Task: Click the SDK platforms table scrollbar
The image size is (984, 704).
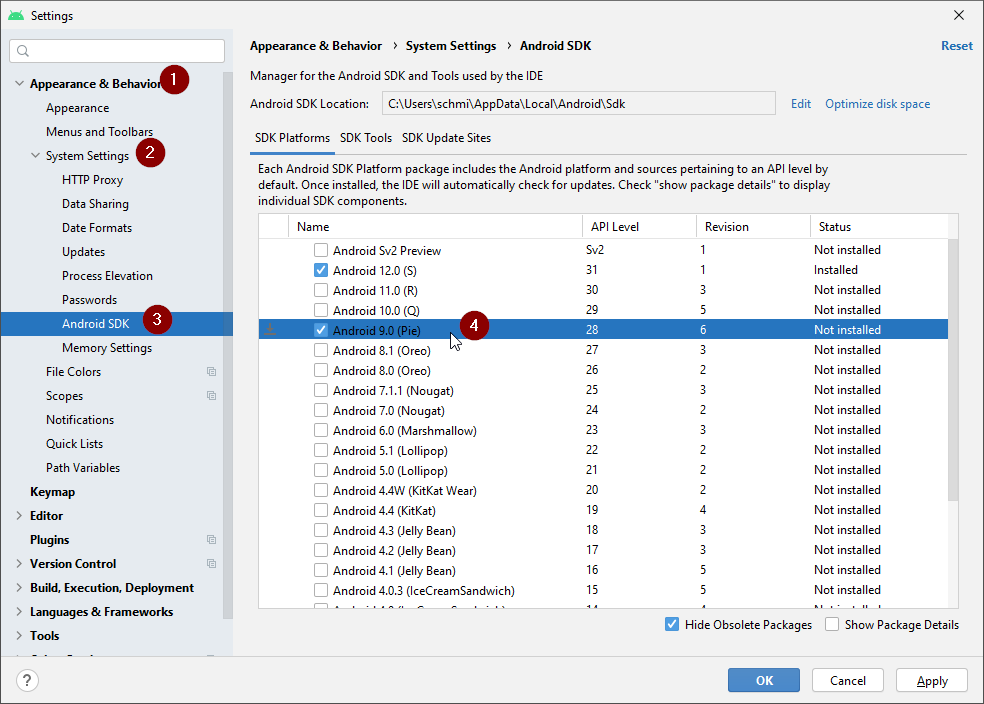Action: click(x=953, y=370)
